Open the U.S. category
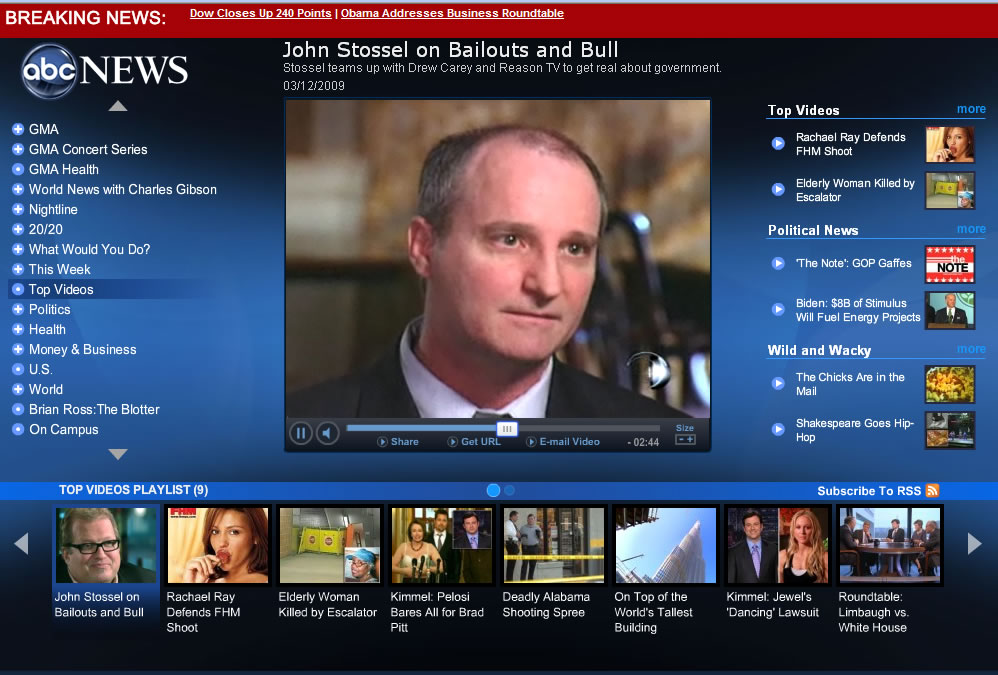This screenshot has height=675, width=998. click(x=41, y=370)
